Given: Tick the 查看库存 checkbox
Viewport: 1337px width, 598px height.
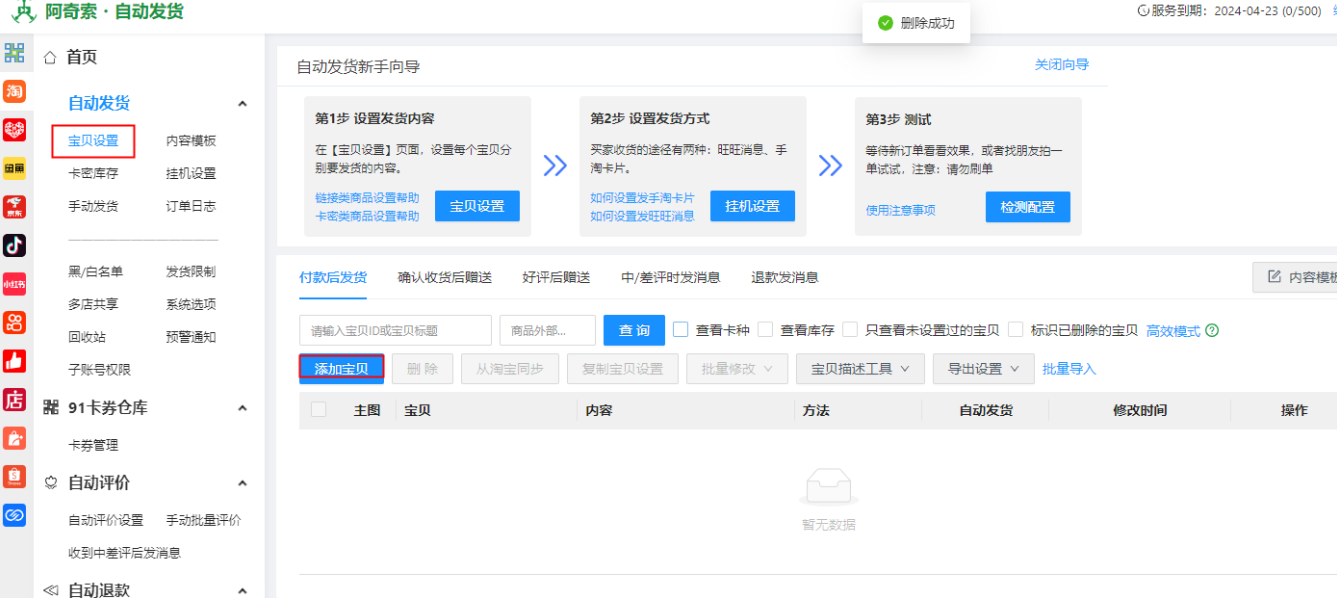Looking at the screenshot, I should point(766,330).
